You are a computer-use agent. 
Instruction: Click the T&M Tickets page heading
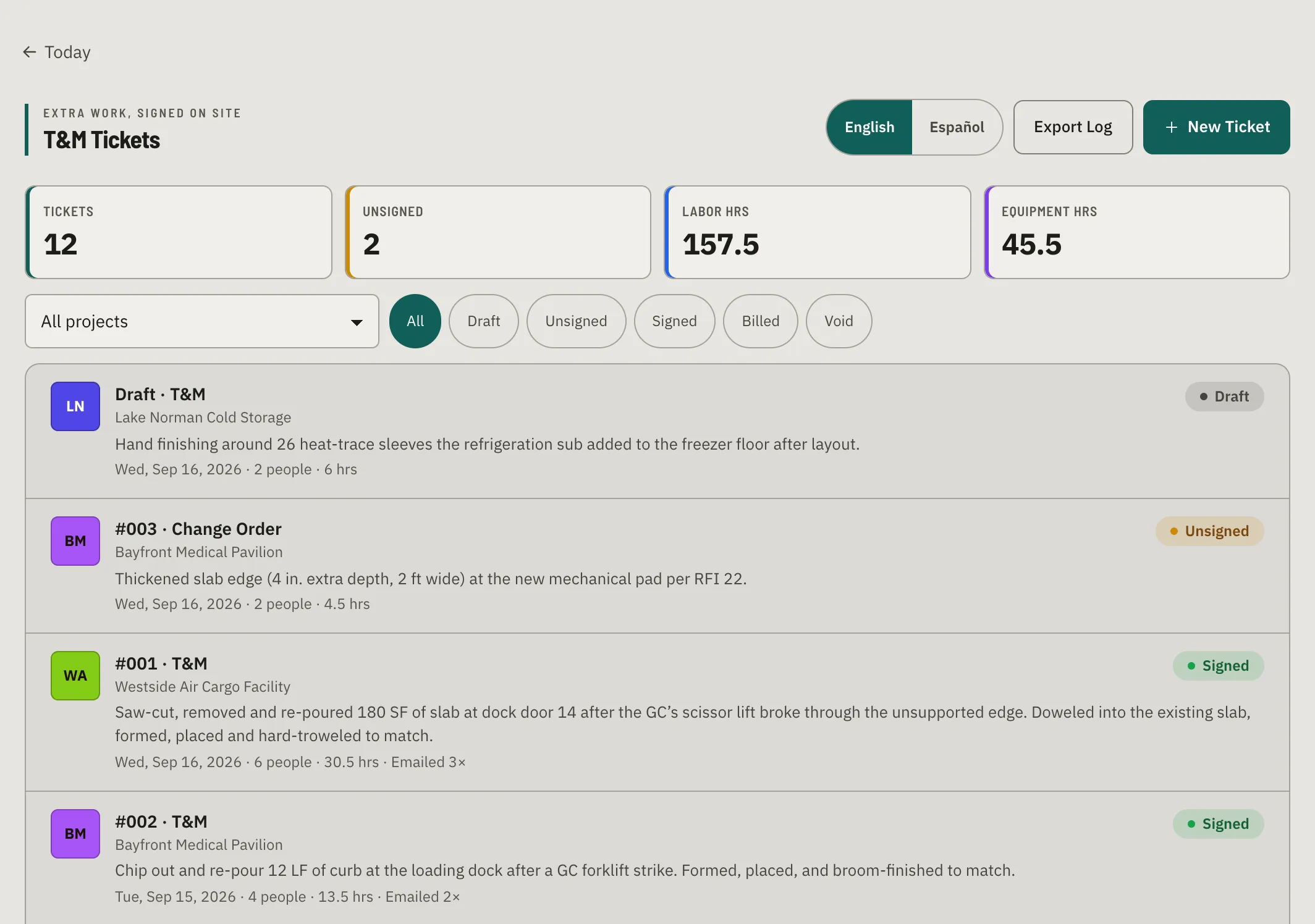[x=101, y=140]
